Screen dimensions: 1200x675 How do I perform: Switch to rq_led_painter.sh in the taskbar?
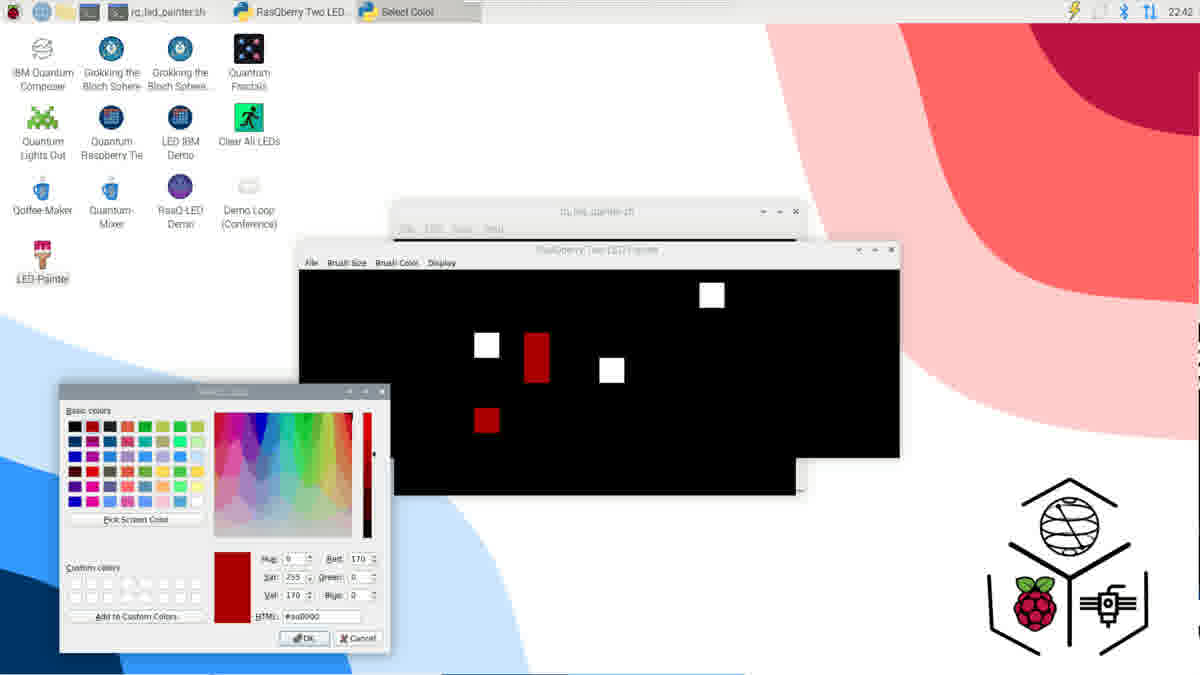coord(166,12)
